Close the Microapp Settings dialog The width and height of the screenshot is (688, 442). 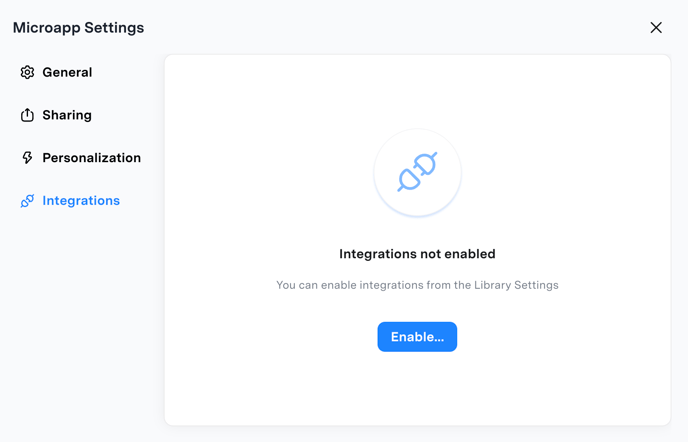(656, 28)
